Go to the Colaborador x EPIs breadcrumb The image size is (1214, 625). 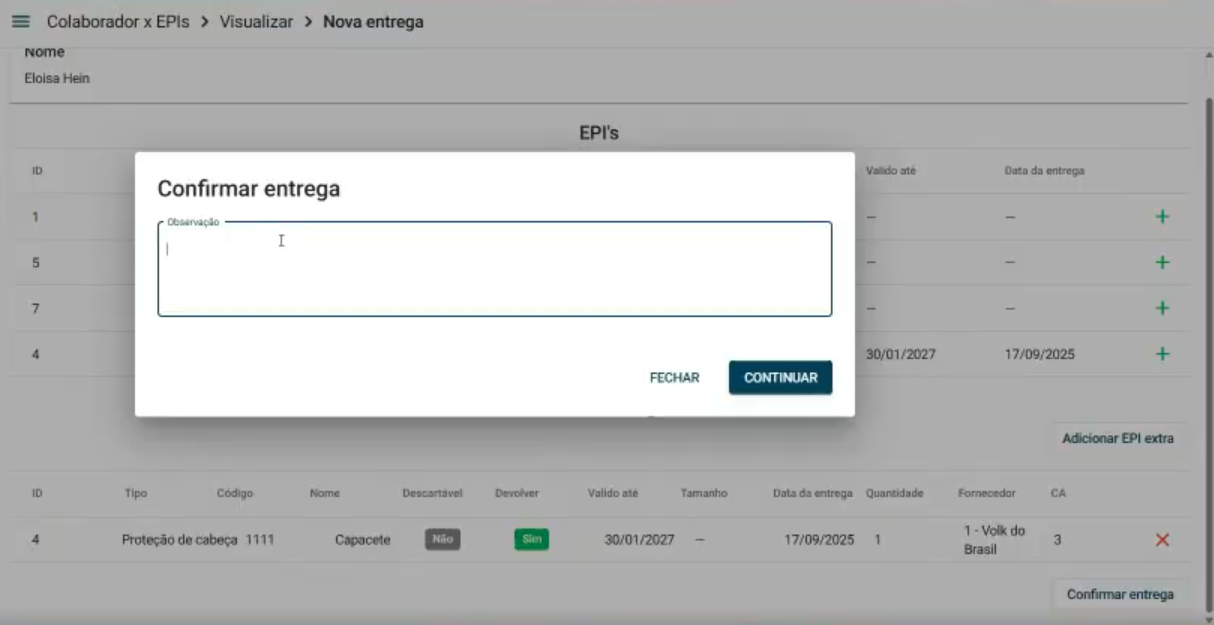point(117,22)
